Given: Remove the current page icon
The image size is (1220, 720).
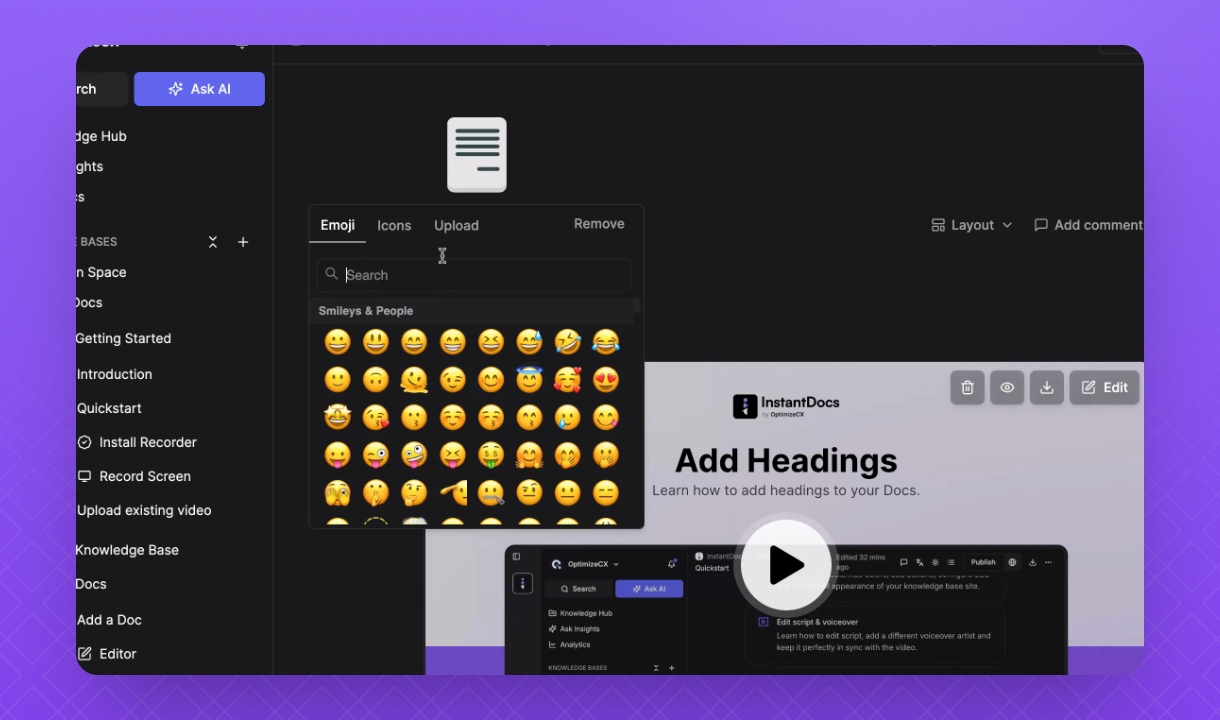Looking at the screenshot, I should 599,224.
